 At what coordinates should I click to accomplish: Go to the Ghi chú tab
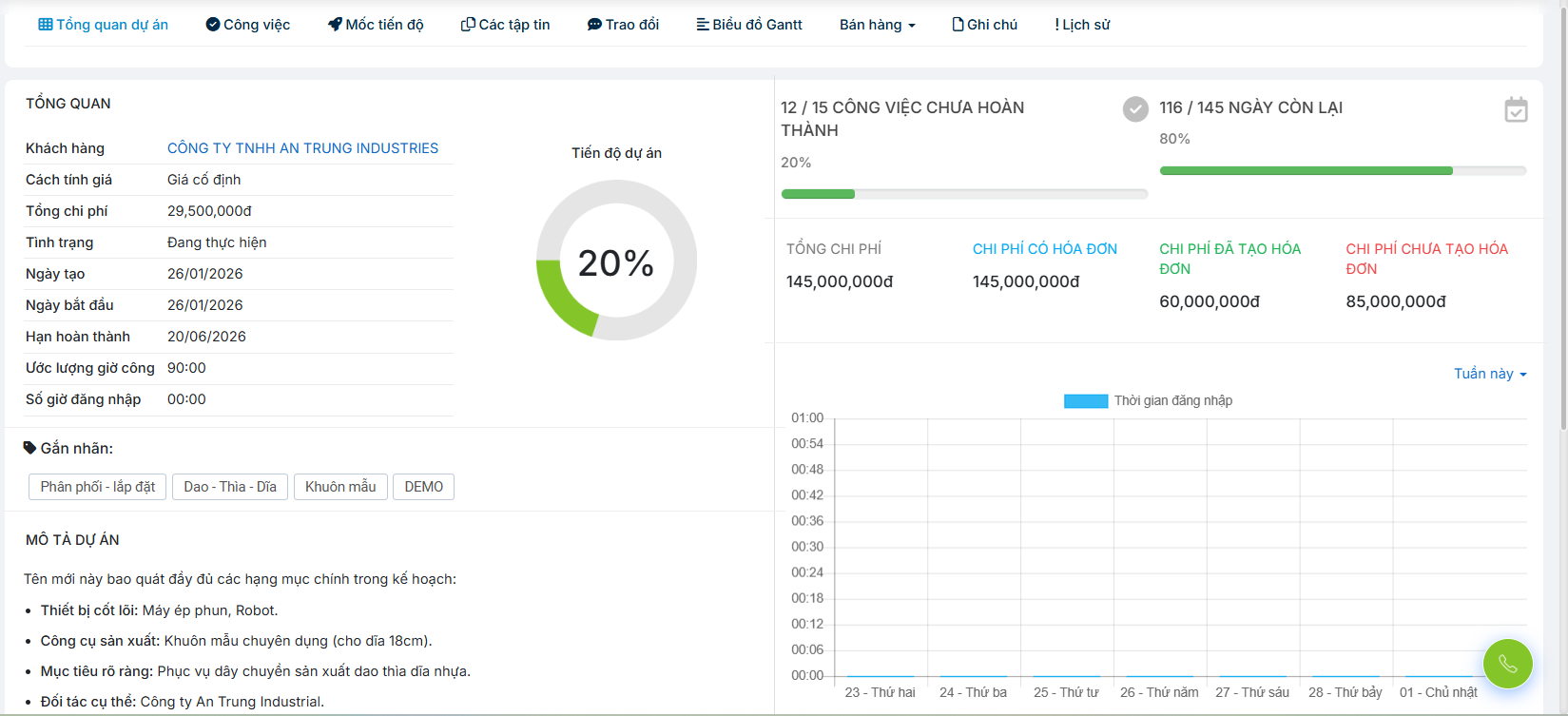[x=985, y=25]
